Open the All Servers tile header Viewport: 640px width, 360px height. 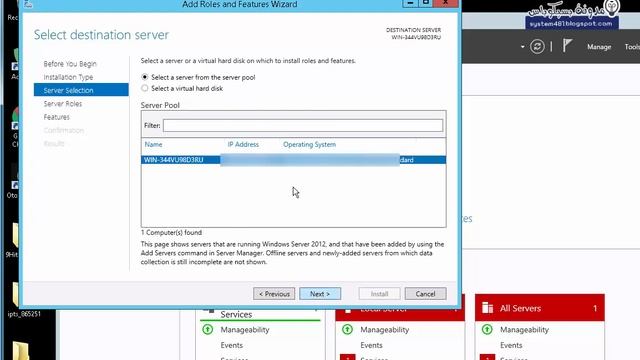(540, 308)
